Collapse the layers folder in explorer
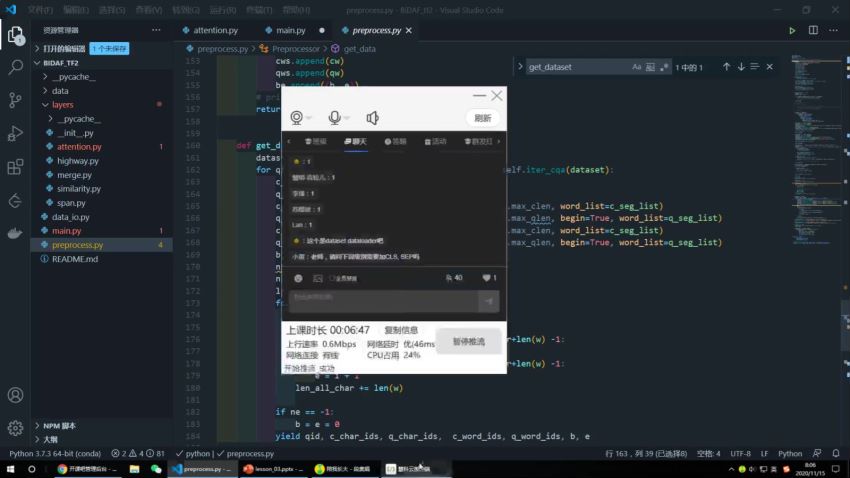This screenshot has height=478, width=850. 46,104
